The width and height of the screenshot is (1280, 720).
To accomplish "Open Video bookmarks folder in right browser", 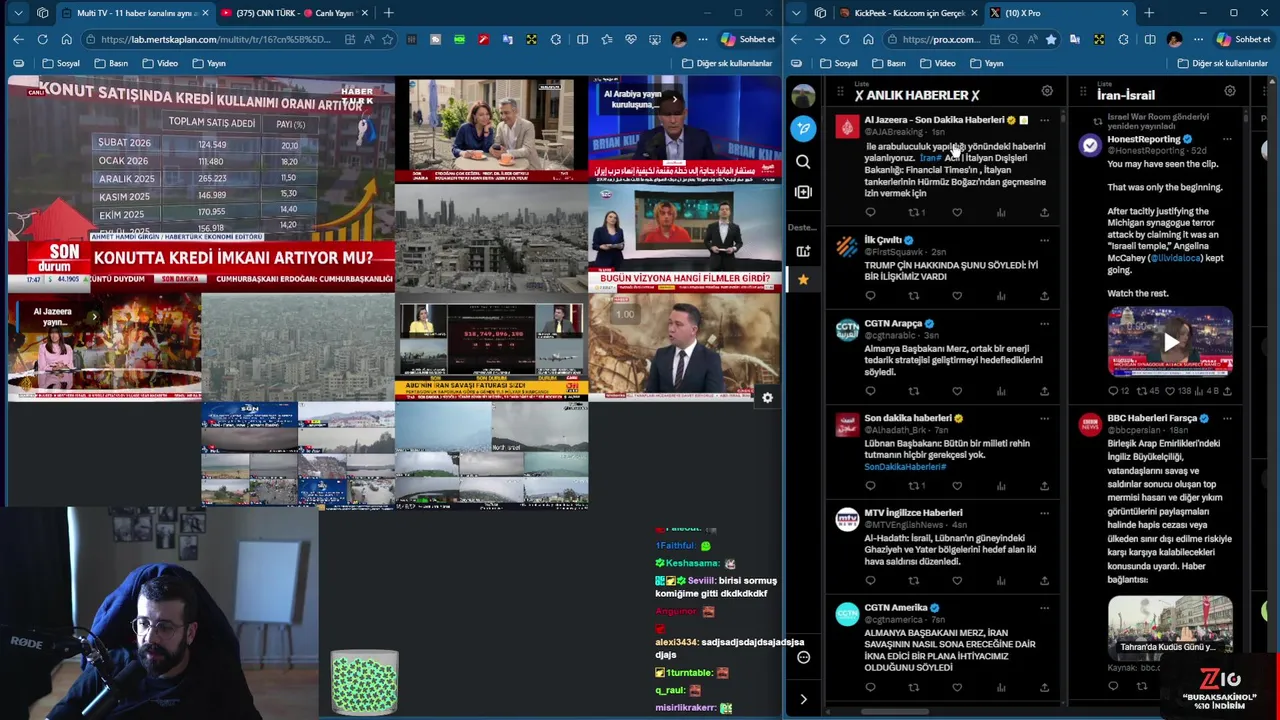I will tap(938, 63).
